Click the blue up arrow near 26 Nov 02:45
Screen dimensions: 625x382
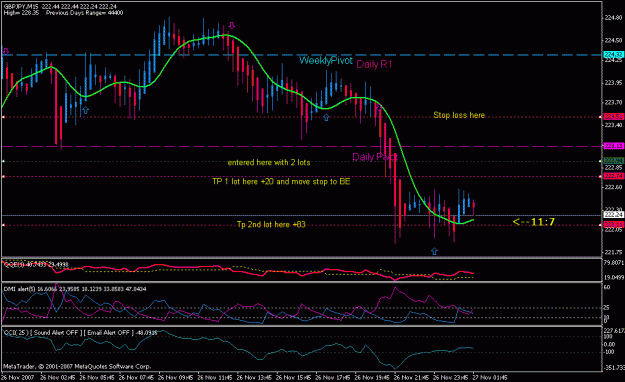tap(85, 110)
